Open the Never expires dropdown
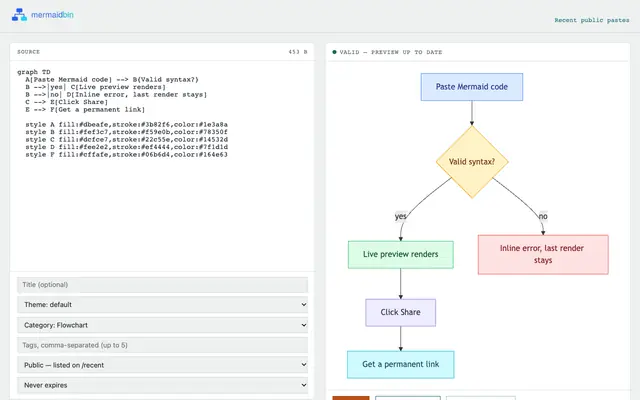 (x=162, y=385)
